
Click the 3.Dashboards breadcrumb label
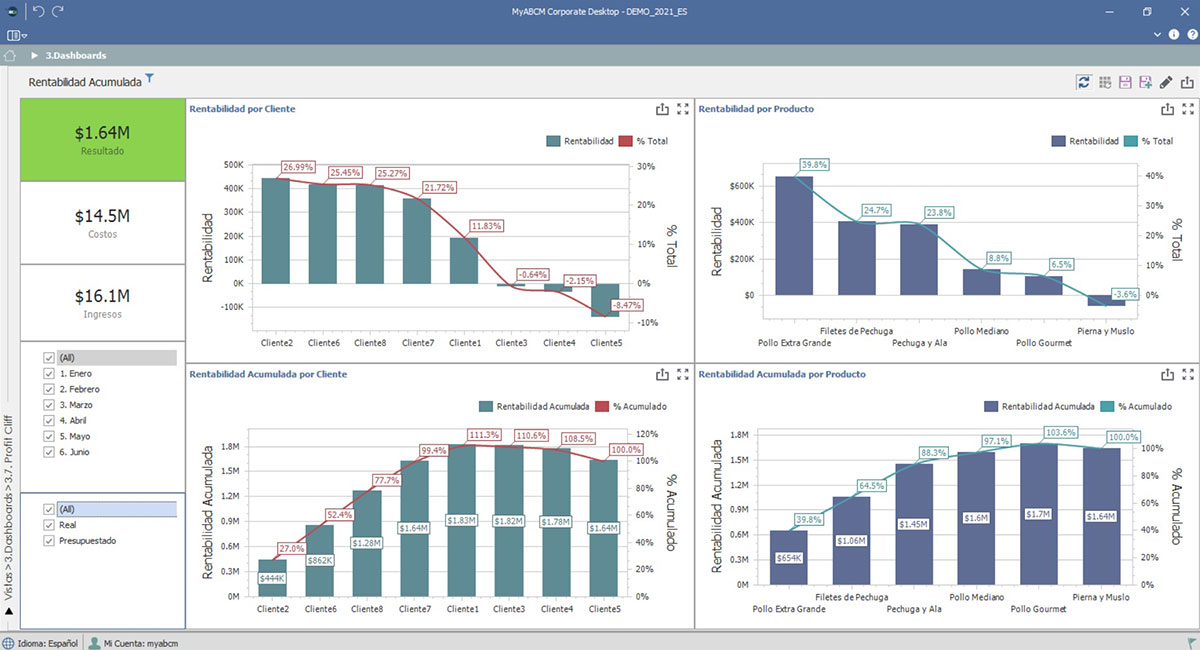pyautogui.click(x=76, y=56)
